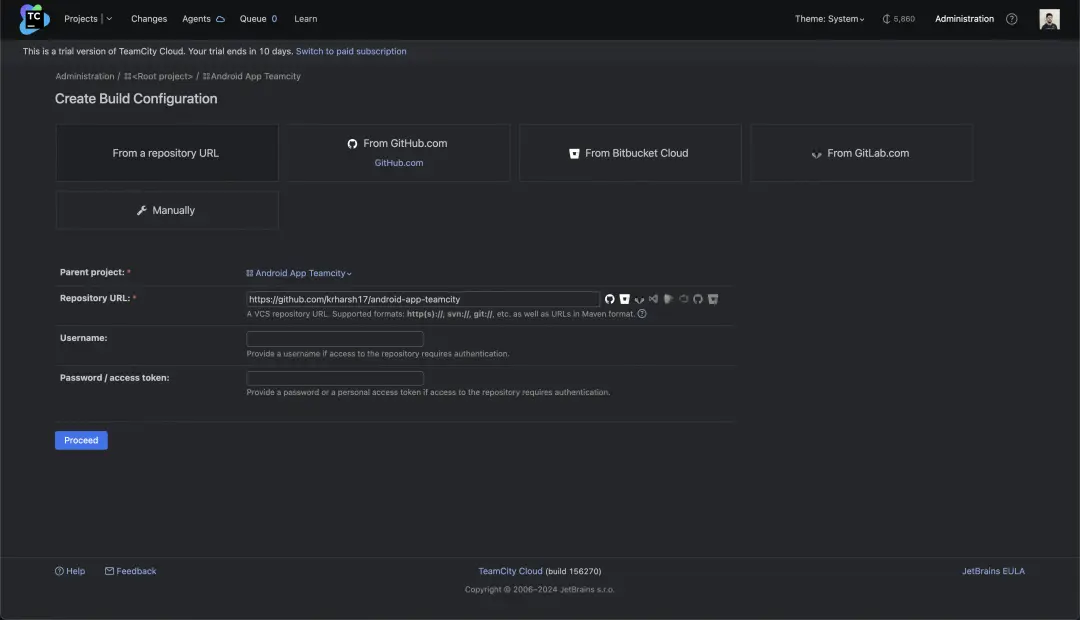Open the user profile avatar
This screenshot has width=1080, height=620.
click(1049, 19)
